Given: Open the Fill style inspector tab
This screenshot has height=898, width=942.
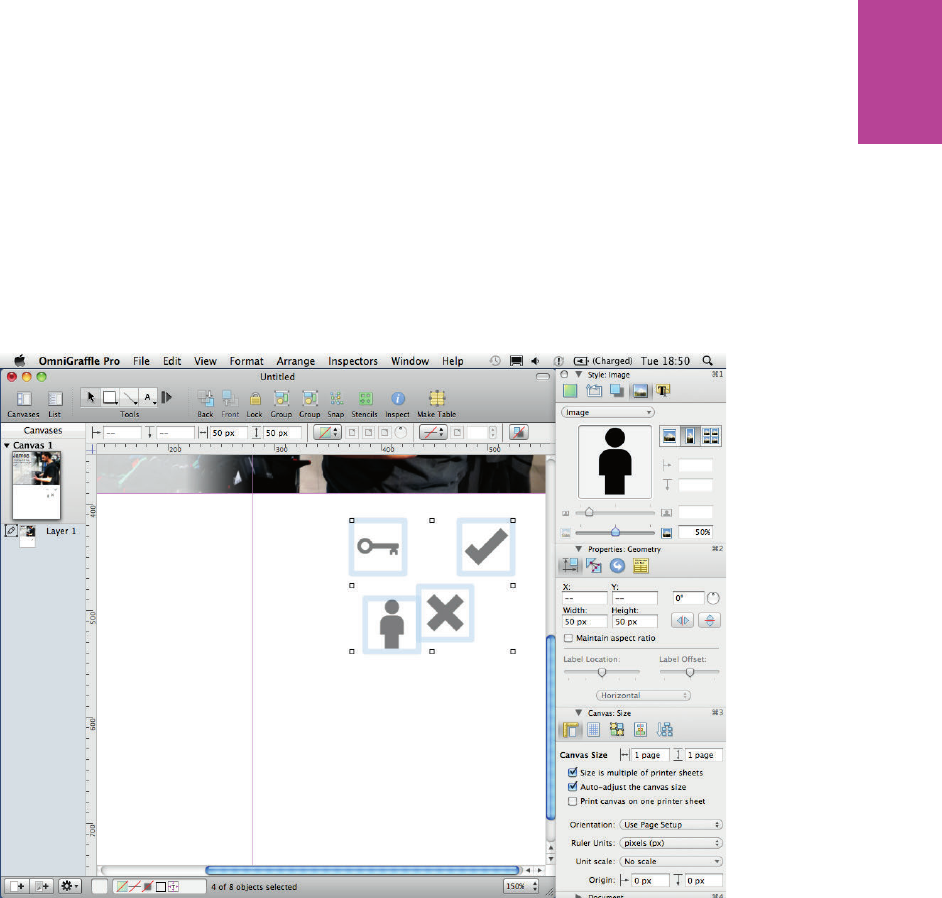Looking at the screenshot, I should pyautogui.click(x=570, y=391).
